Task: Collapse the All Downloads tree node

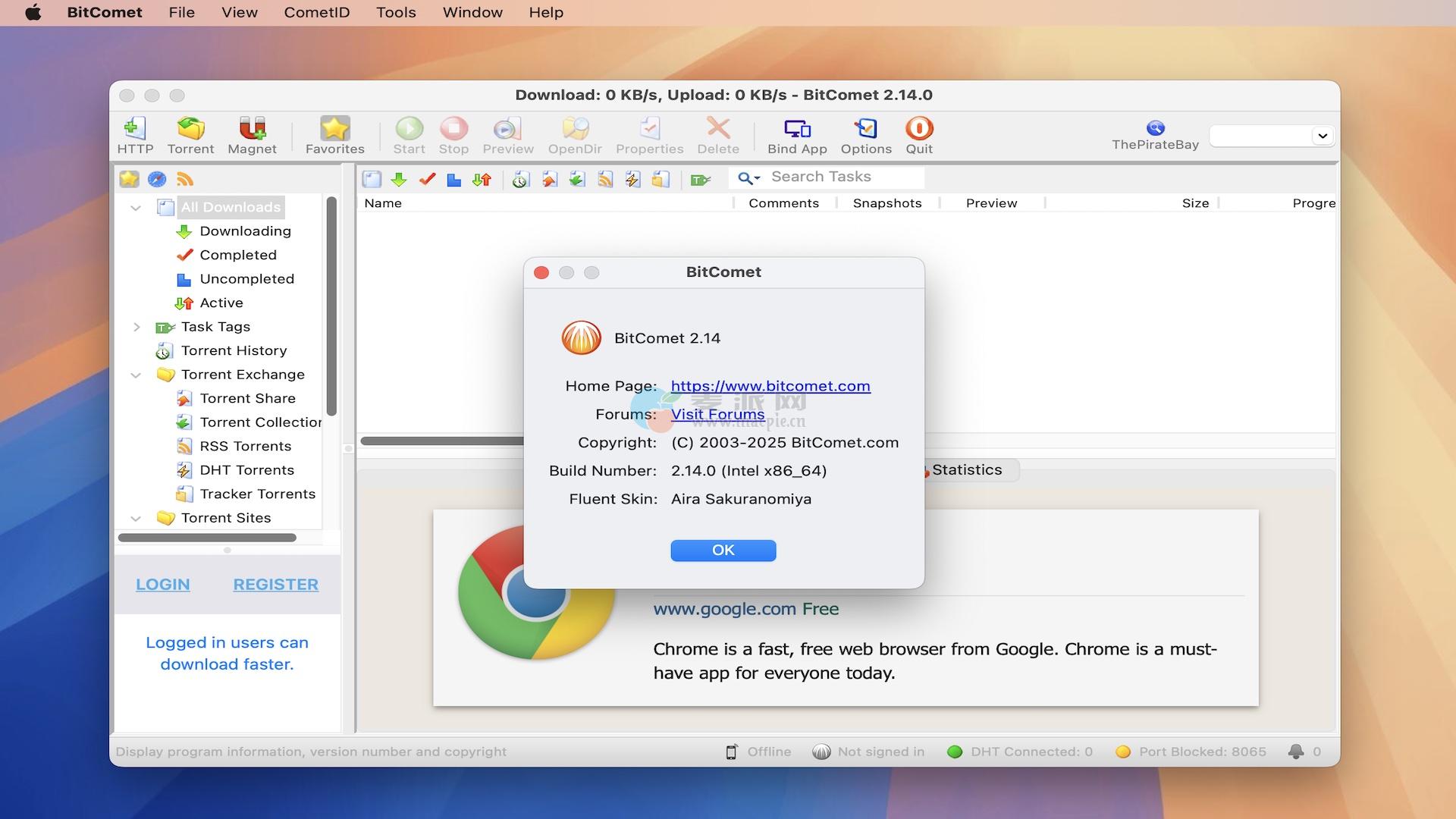Action: 136,208
